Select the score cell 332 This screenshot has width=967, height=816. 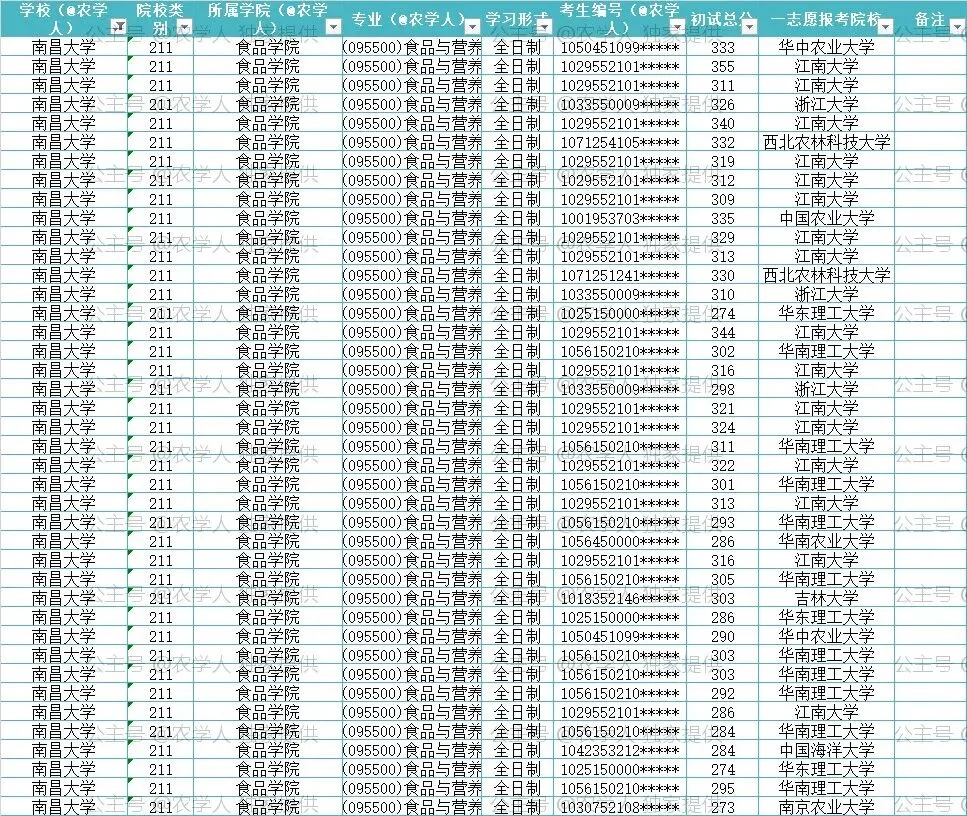tap(722, 143)
